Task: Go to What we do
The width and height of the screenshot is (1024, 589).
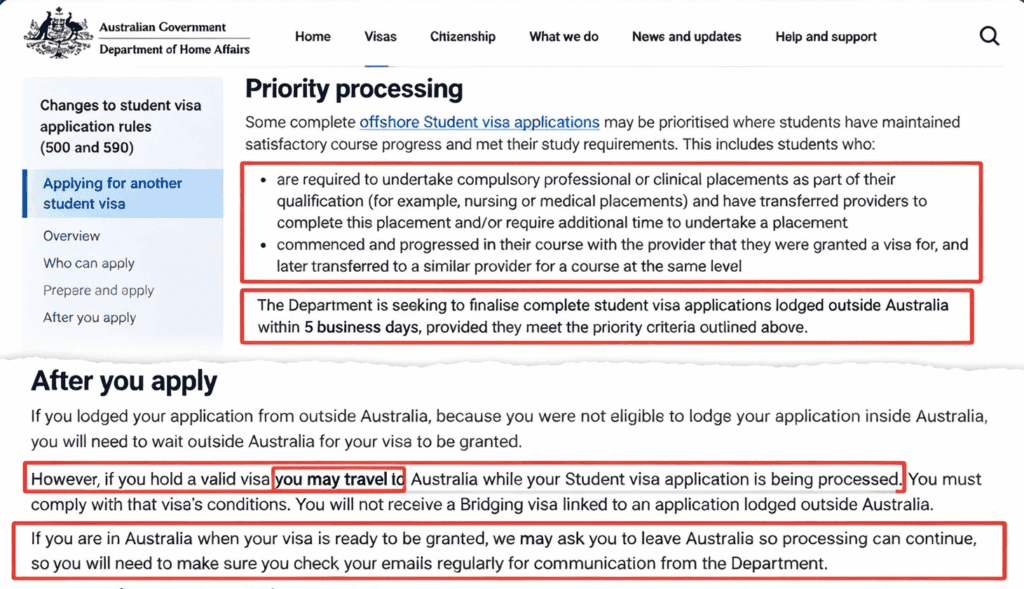Action: [x=564, y=37]
